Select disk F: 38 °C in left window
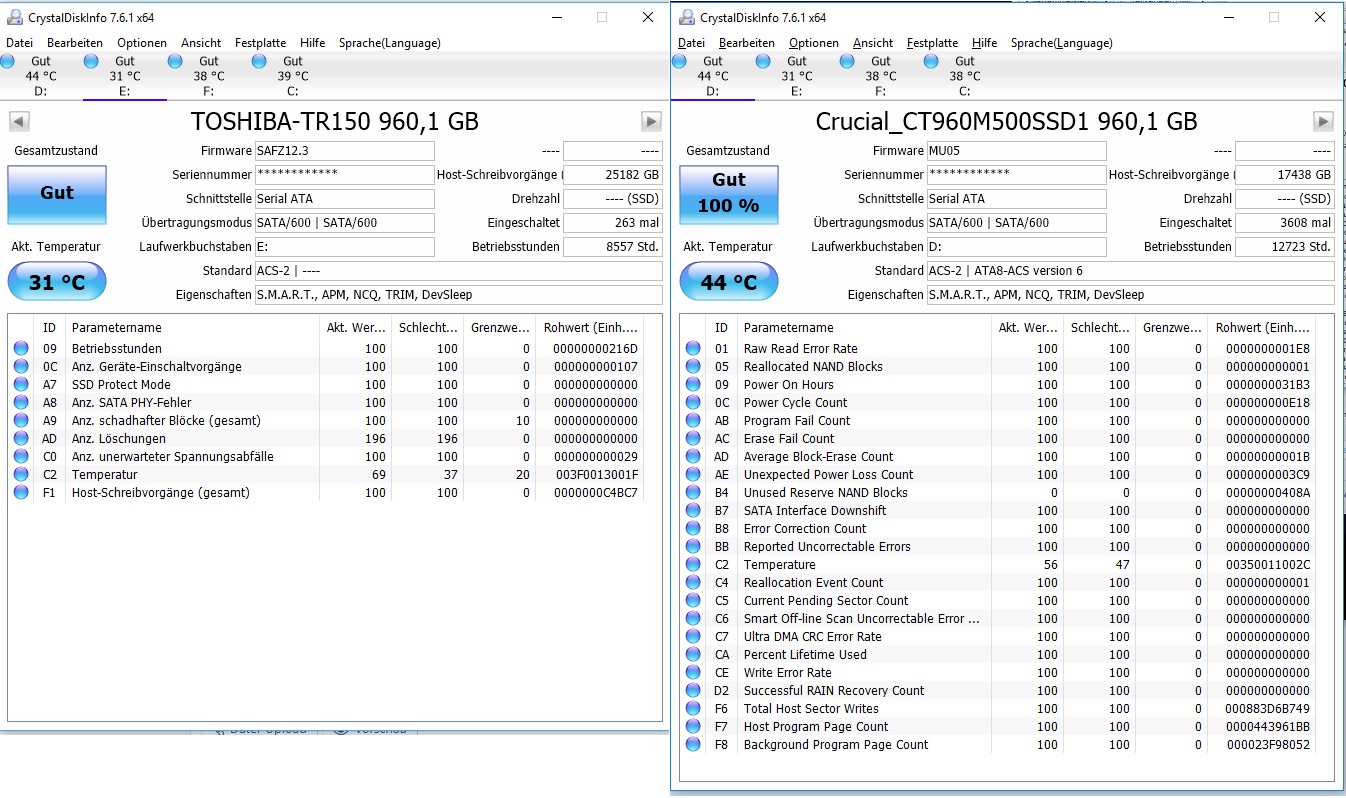Viewport: 1346px width, 798px height. (x=209, y=76)
